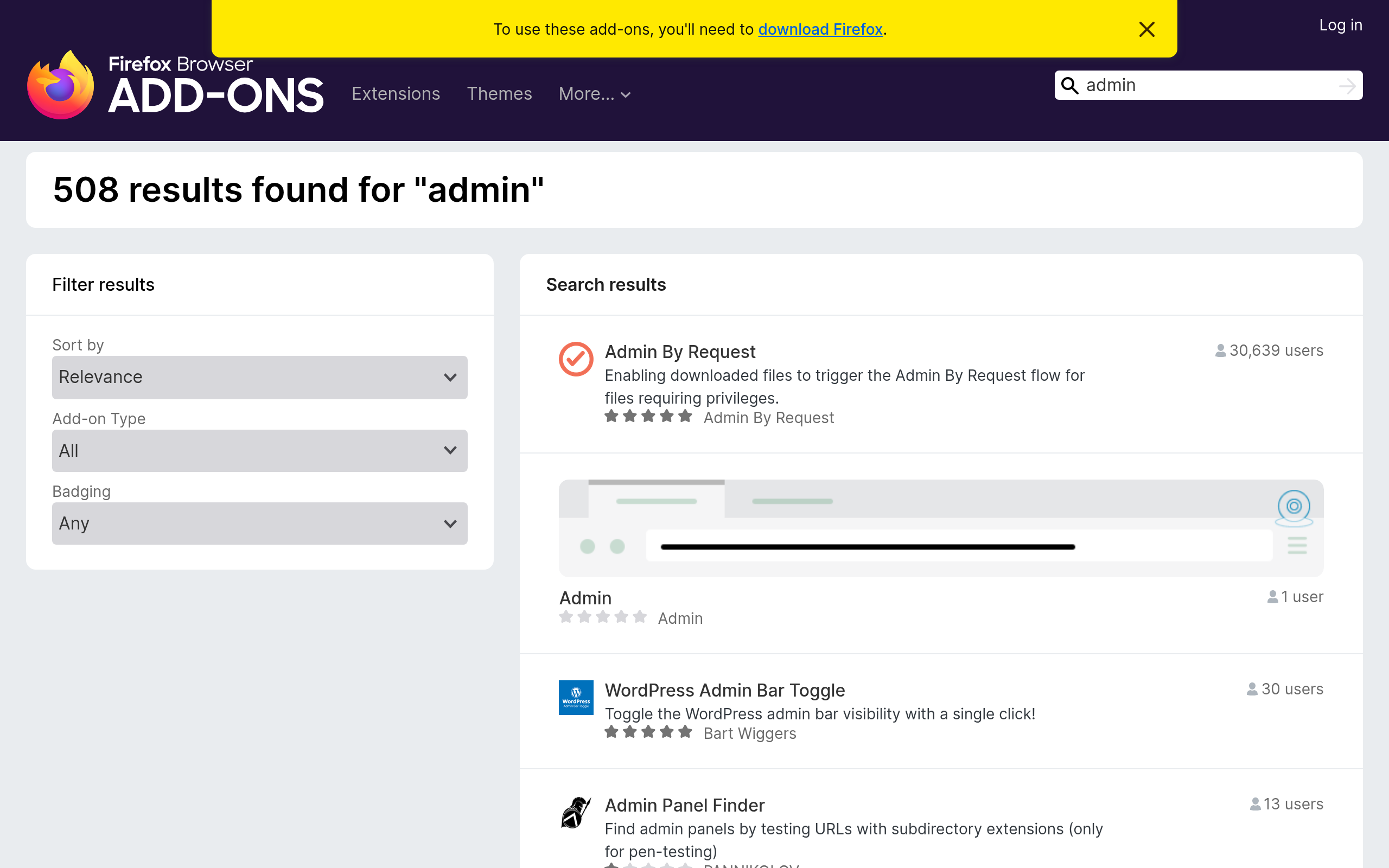Click the Admin By Request description text
The width and height of the screenshot is (1389, 868).
(844, 387)
